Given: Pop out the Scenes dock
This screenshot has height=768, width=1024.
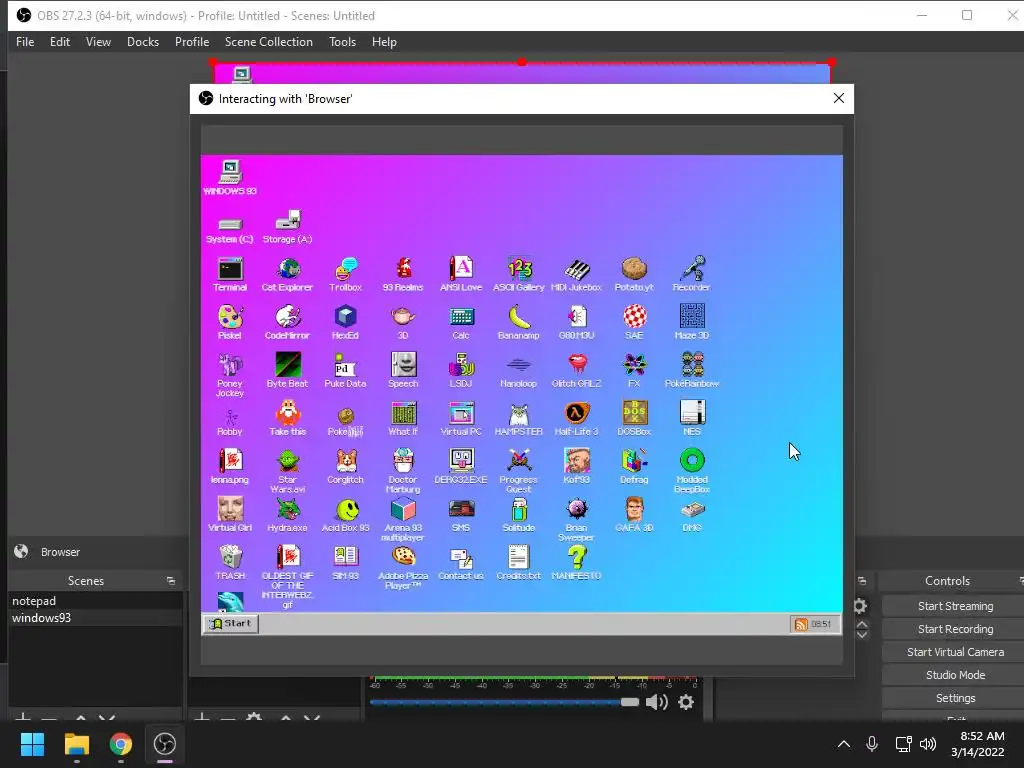Looking at the screenshot, I should point(170,581).
